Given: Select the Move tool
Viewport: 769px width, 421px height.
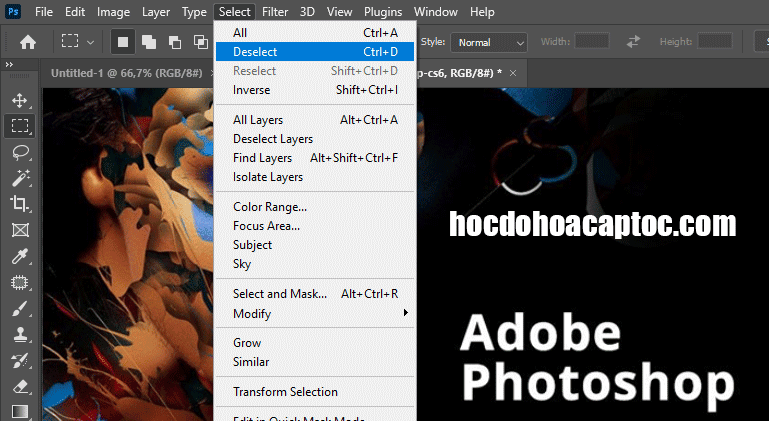Looking at the screenshot, I should click(18, 100).
